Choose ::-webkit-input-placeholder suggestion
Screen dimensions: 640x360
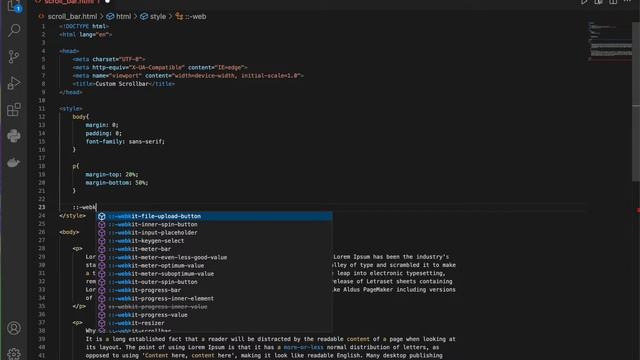click(214, 233)
